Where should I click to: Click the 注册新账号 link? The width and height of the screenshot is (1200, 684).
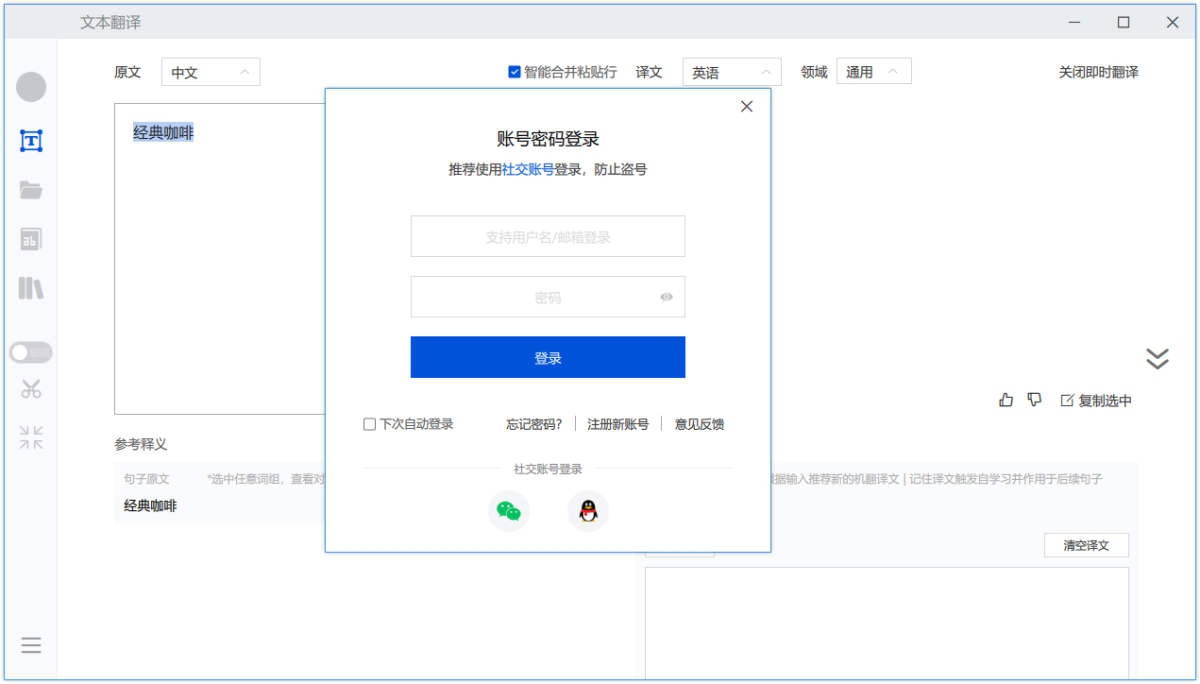pyautogui.click(x=618, y=424)
